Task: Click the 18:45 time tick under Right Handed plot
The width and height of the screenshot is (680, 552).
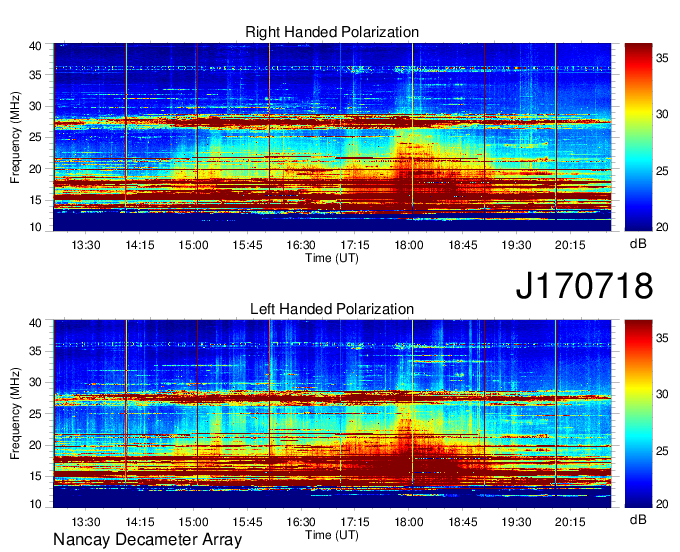Action: [x=463, y=245]
